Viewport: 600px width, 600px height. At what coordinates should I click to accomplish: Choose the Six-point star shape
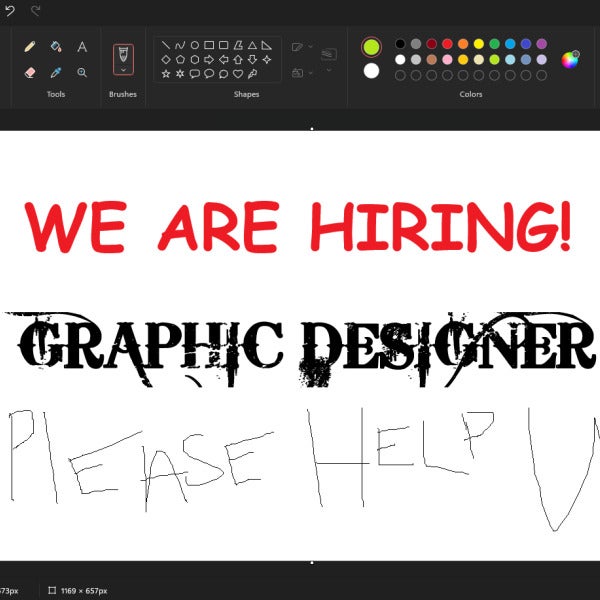pos(180,73)
